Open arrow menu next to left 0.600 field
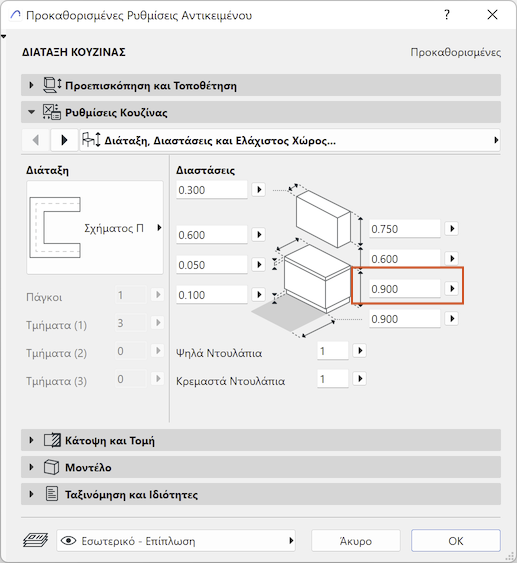 (259, 234)
